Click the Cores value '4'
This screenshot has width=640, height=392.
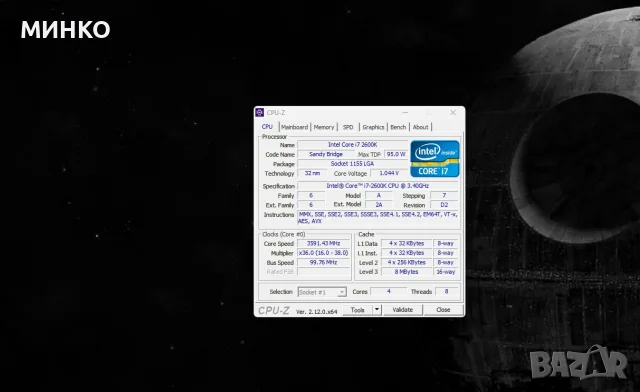pos(388,292)
